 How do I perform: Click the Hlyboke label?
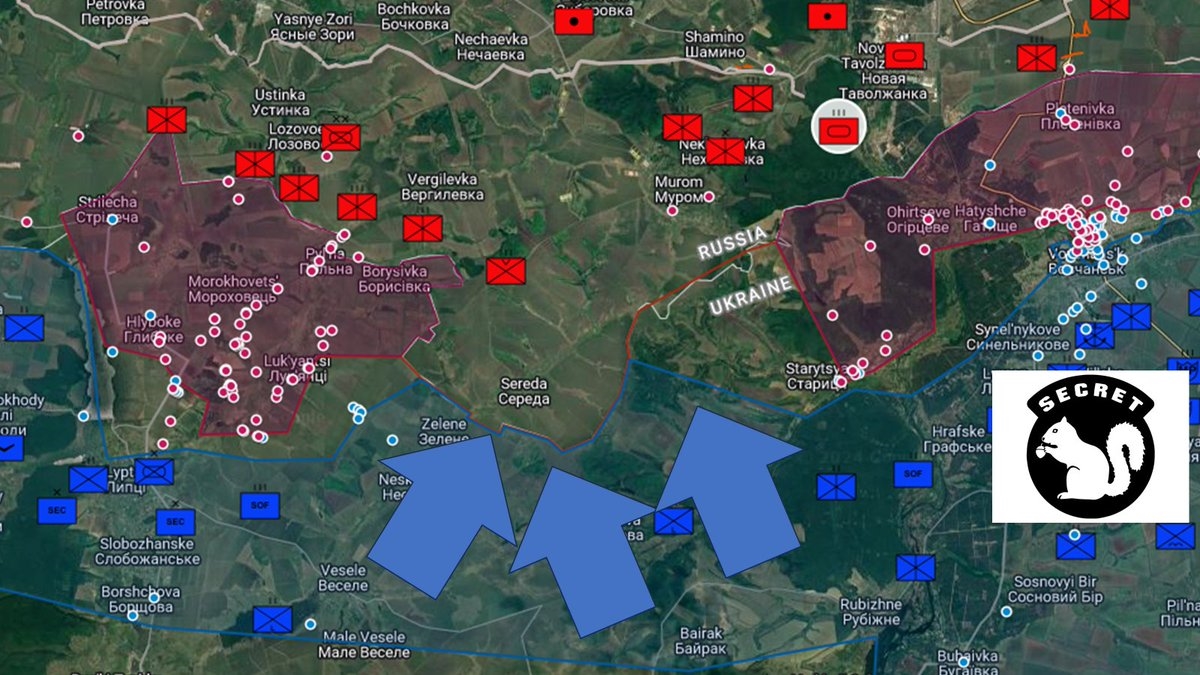153,329
